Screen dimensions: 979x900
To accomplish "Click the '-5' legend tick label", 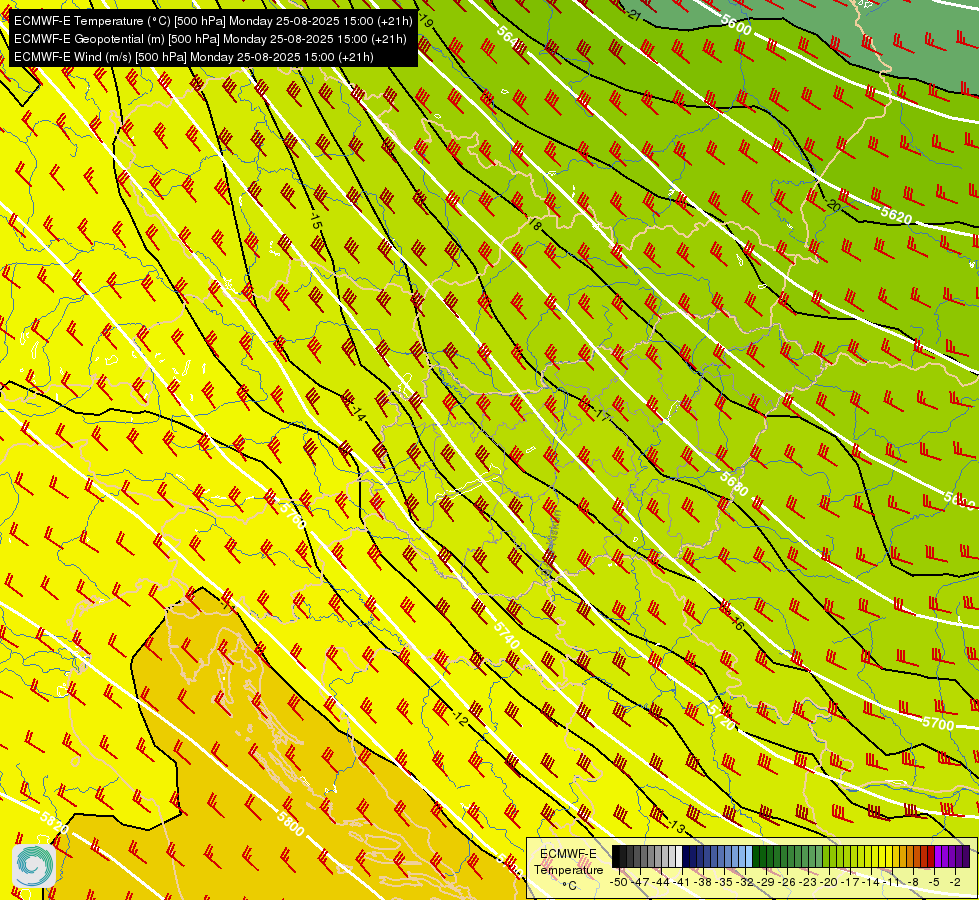I will 933,882.
